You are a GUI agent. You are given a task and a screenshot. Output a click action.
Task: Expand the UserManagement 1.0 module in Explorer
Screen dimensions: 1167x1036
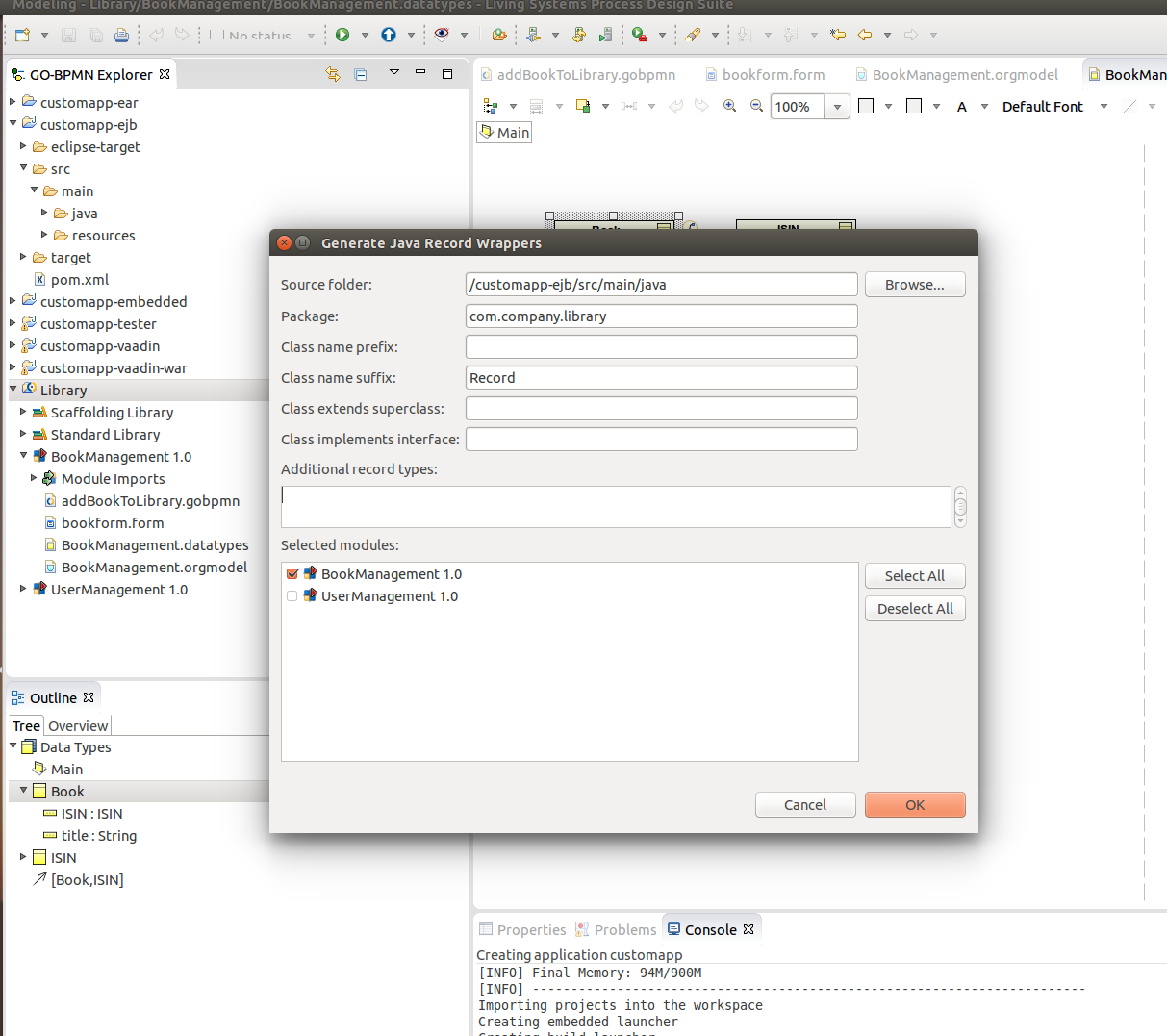(x=23, y=589)
